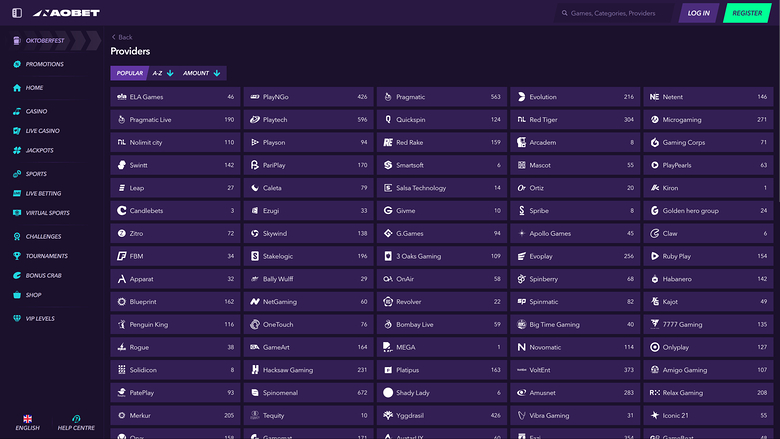780x439 pixels.
Task: Click the Bonus Crab icon
Action: pyautogui.click(x=17, y=275)
